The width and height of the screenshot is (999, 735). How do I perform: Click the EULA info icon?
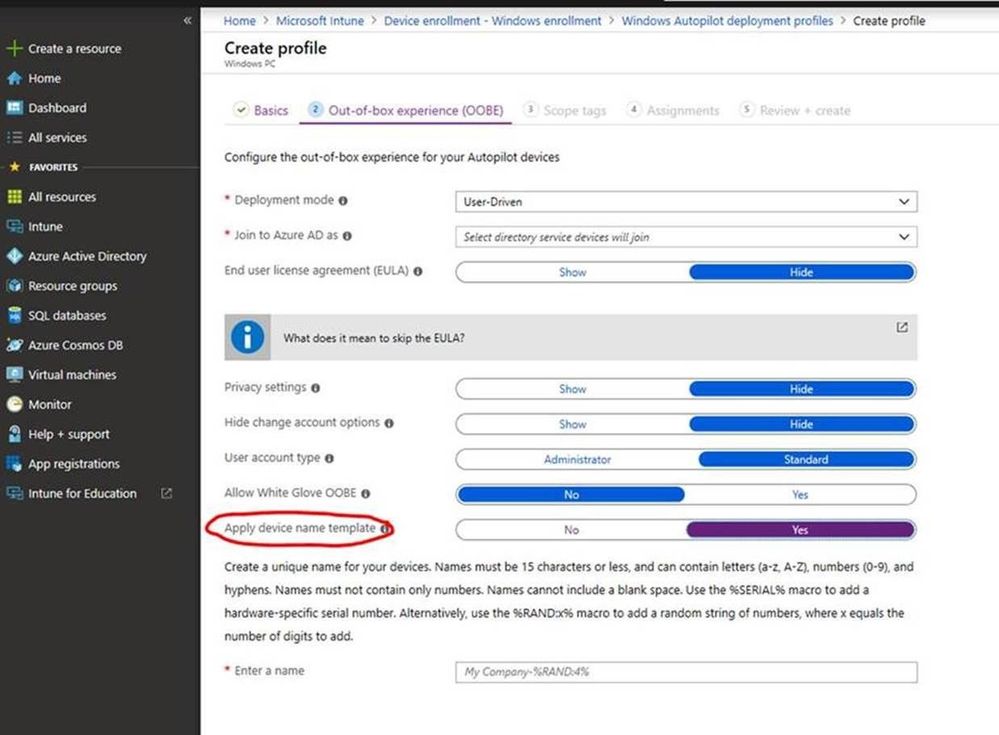click(x=418, y=271)
